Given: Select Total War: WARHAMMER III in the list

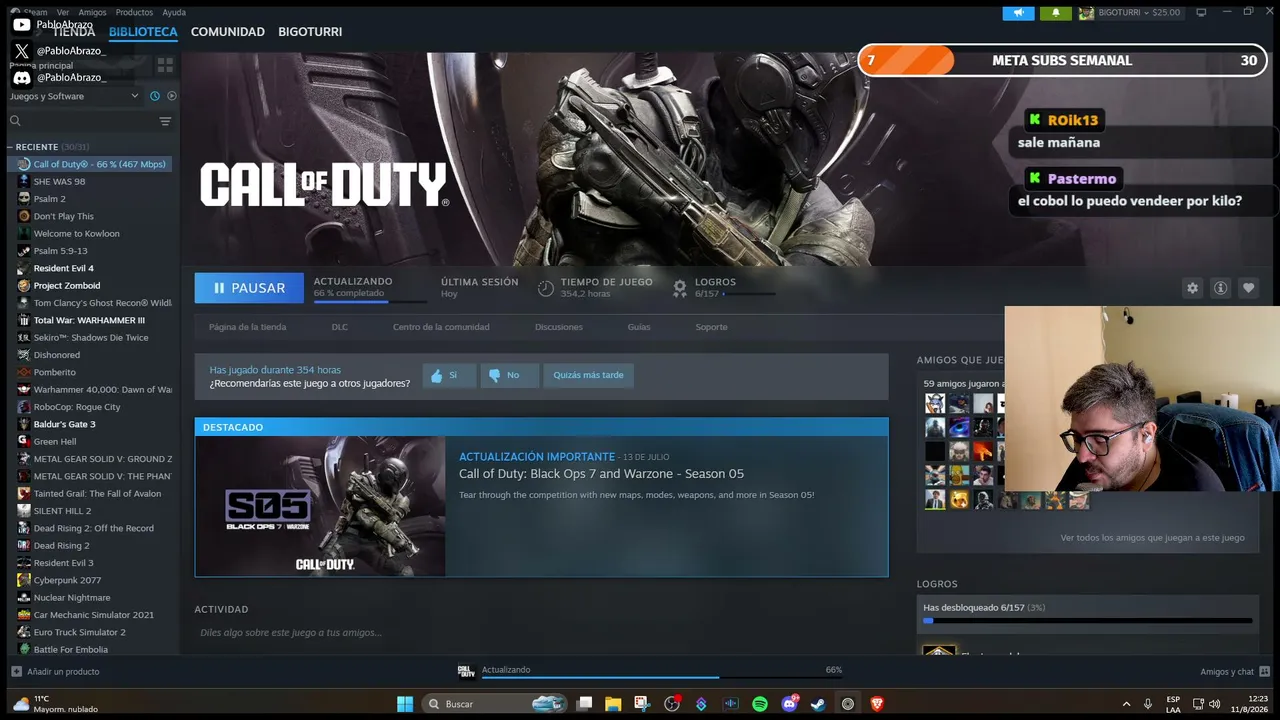Looking at the screenshot, I should tap(90, 320).
